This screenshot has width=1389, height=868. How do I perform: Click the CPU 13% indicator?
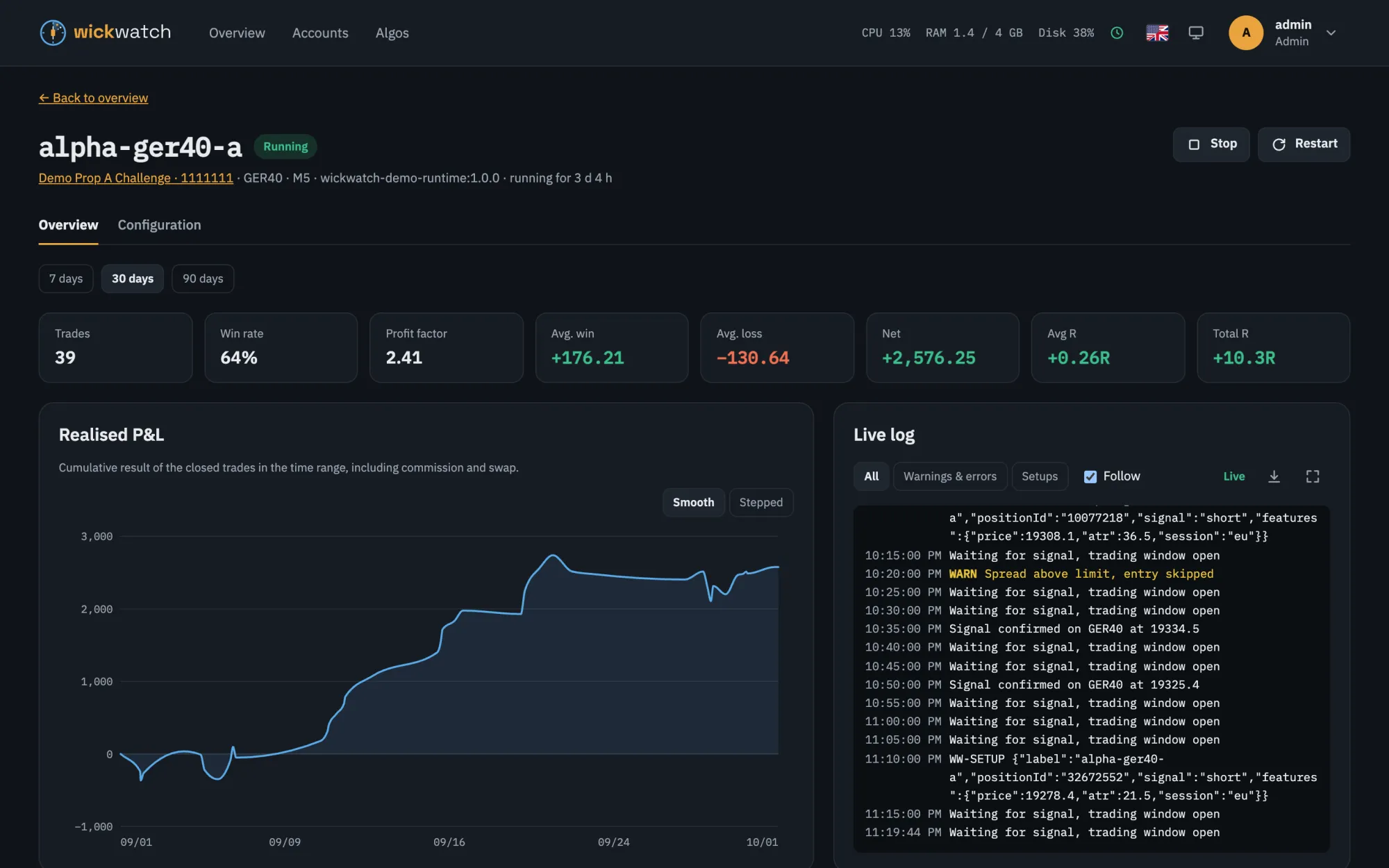[885, 33]
